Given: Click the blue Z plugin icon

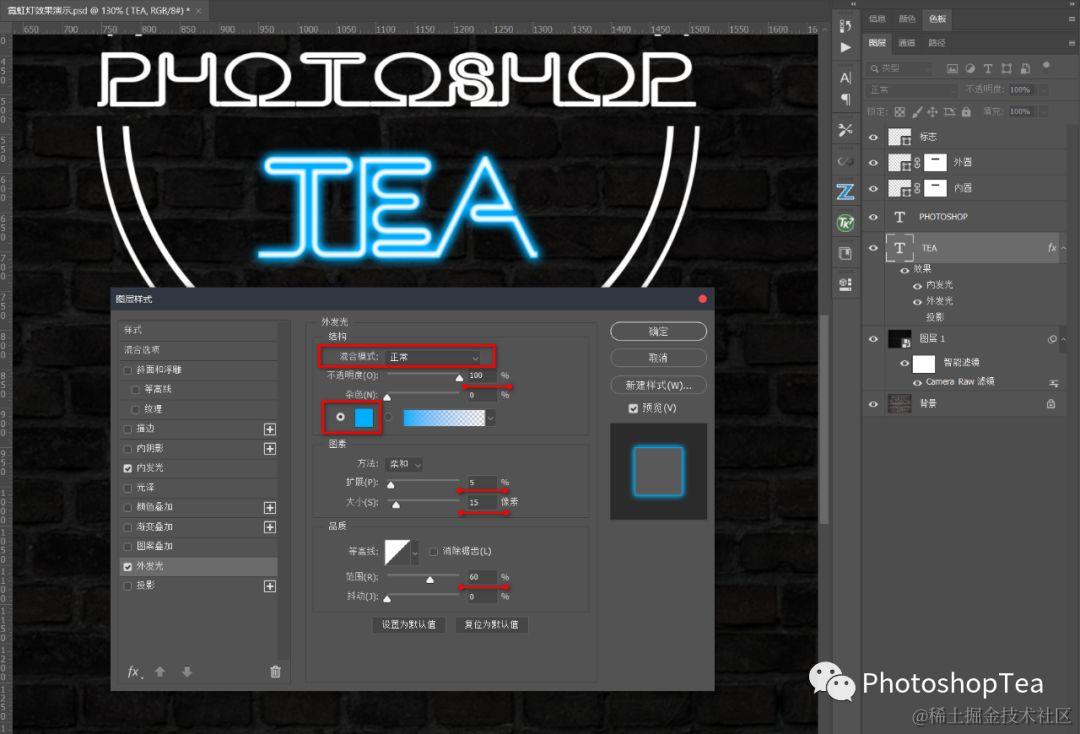Looking at the screenshot, I should coord(846,191).
